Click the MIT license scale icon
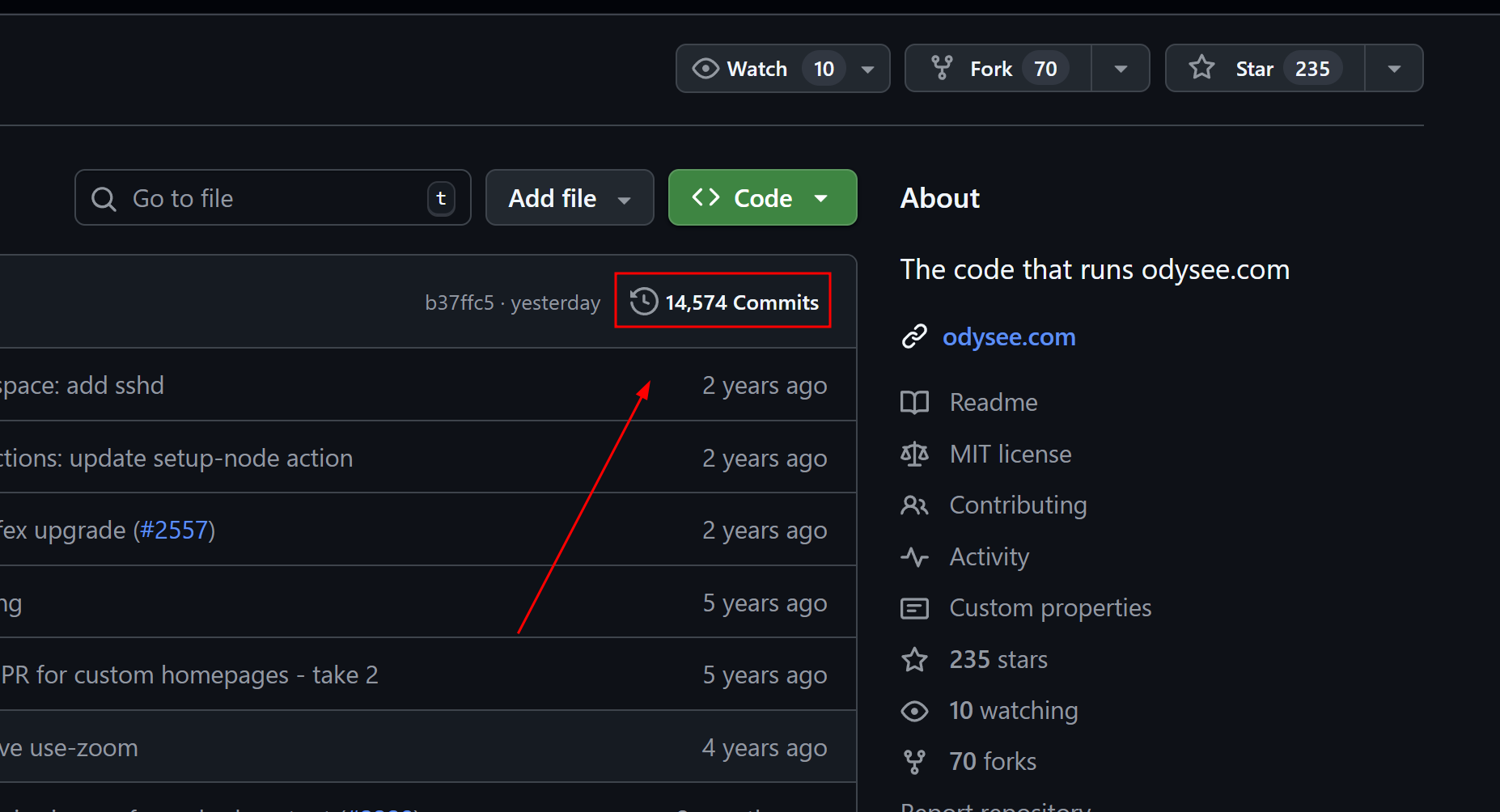1500x812 pixels. [x=915, y=454]
